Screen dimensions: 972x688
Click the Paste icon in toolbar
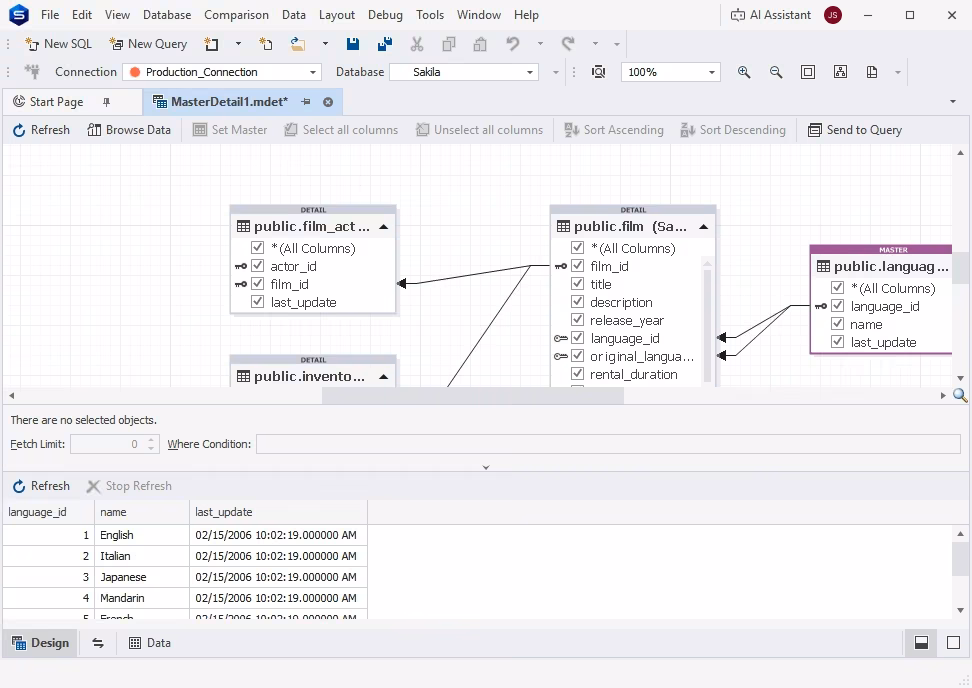pos(480,44)
